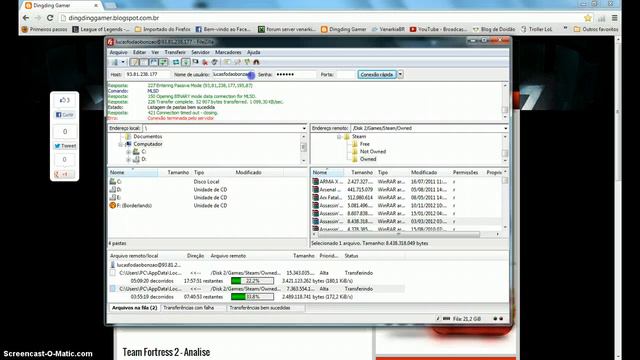Viewport: 640px width, 360px height.
Task: Disconnect from server toolbar icon
Action: (205, 62)
